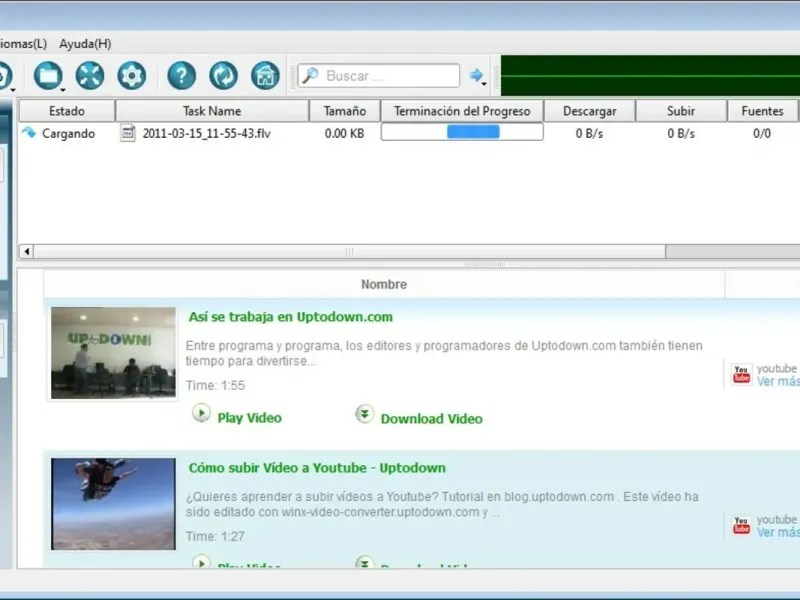Open the folder toolbar icon
This screenshot has height=600, width=800.
(x=48, y=76)
